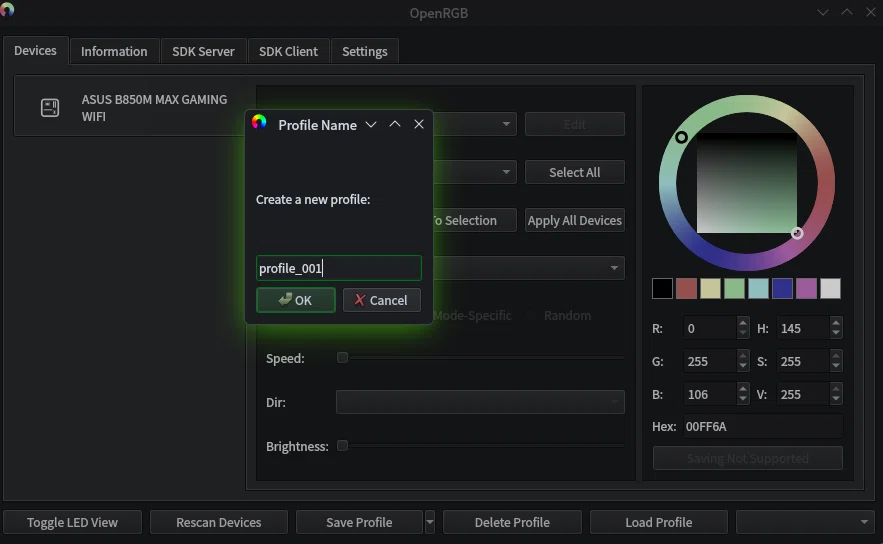This screenshot has height=544, width=883.
Task: Click the OpenRGB window maximize arrow
Action: tap(846, 12)
